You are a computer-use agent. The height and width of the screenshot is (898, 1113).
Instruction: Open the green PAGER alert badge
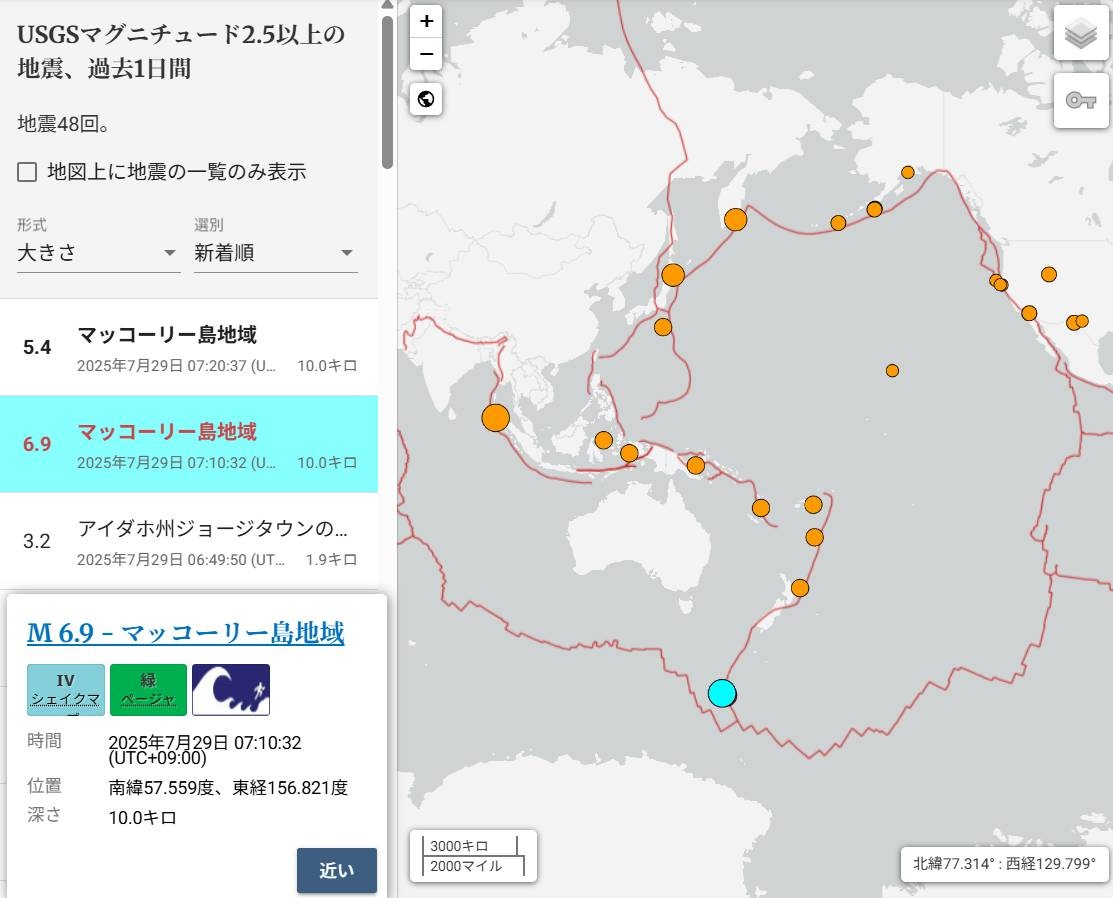(148, 690)
